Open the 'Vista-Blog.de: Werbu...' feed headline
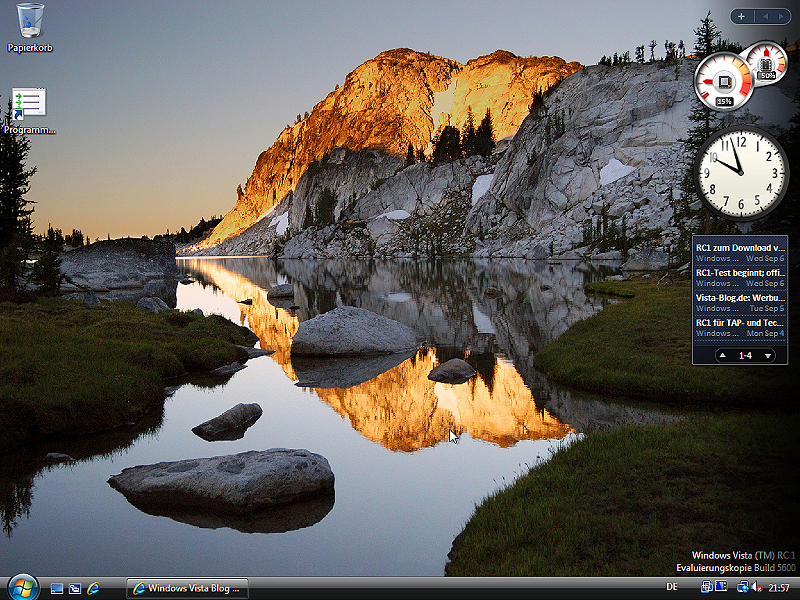Viewport: 800px width, 600px height. 740,297
